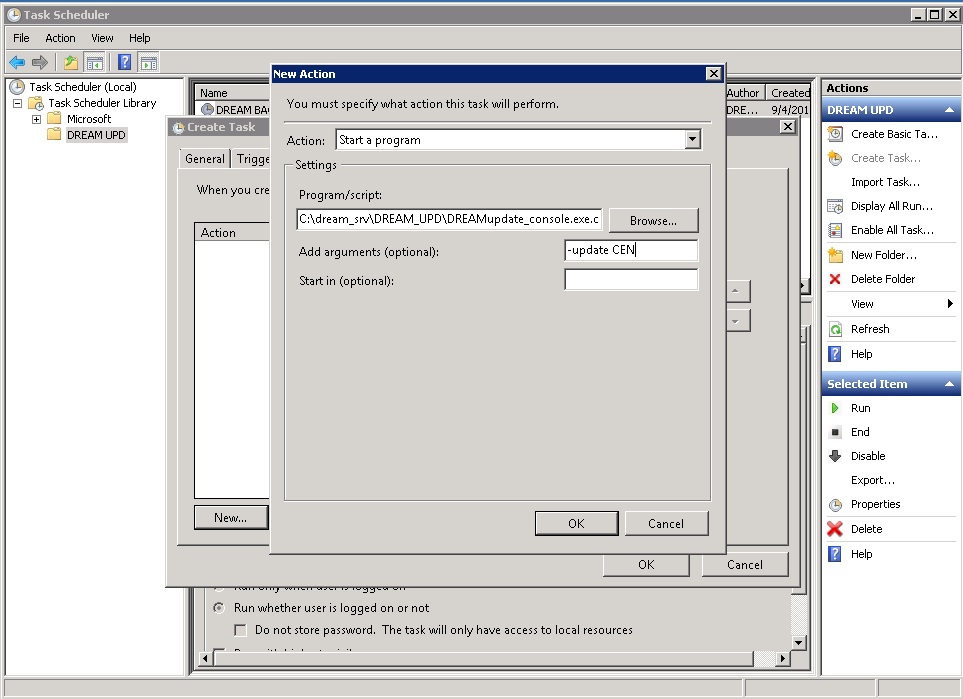Viewport: 963px width, 699px height.
Task: Click Browse to choose a program
Action: 653,221
